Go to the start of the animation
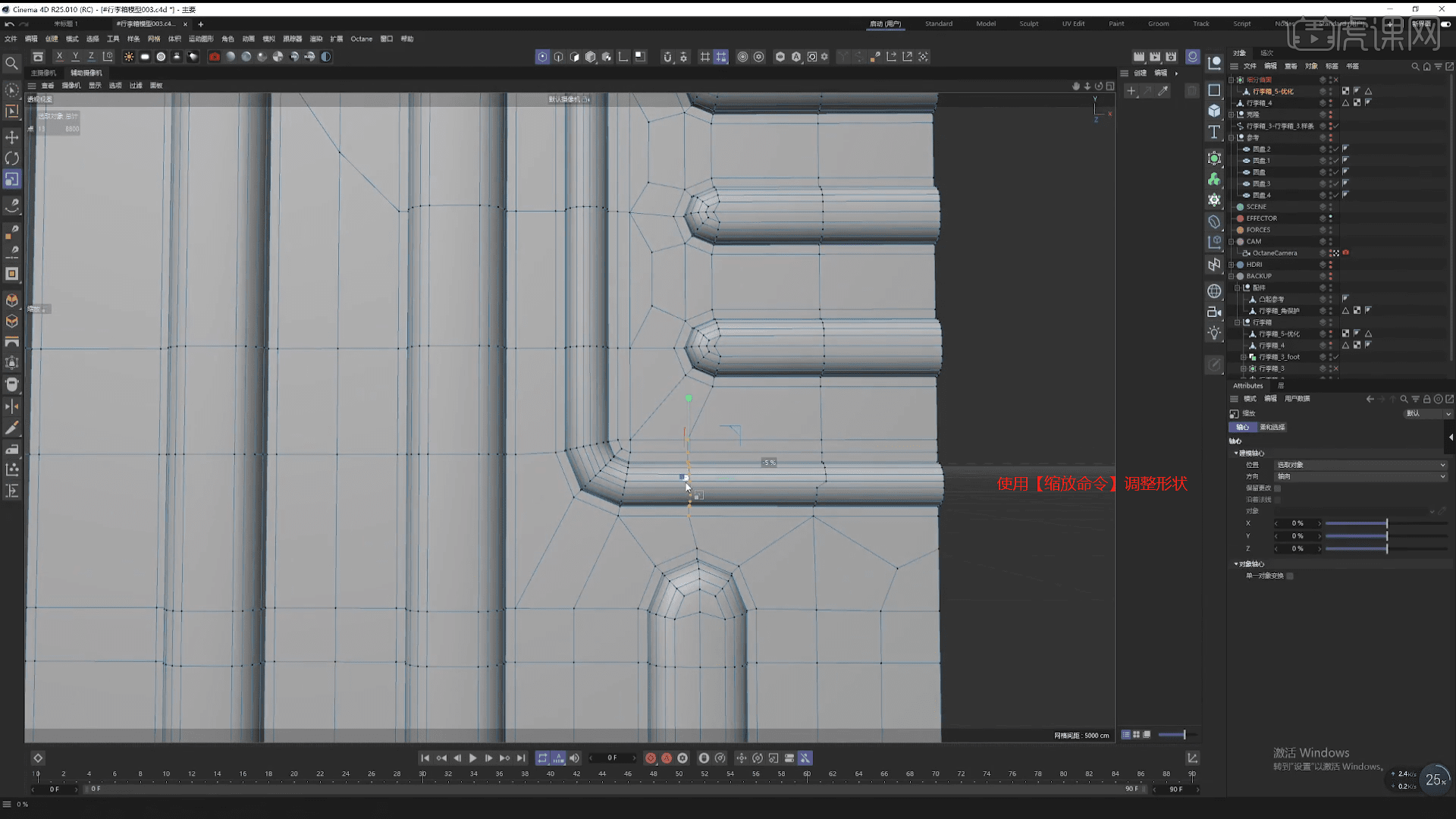 pyautogui.click(x=425, y=758)
